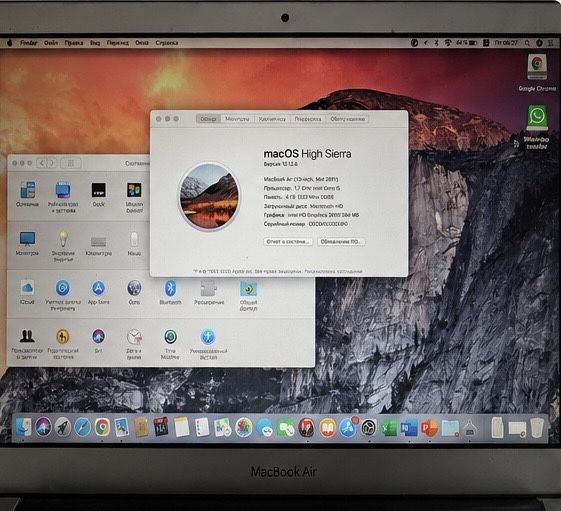
Task: Open the Apple menu
Action: pyautogui.click(x=10, y=43)
